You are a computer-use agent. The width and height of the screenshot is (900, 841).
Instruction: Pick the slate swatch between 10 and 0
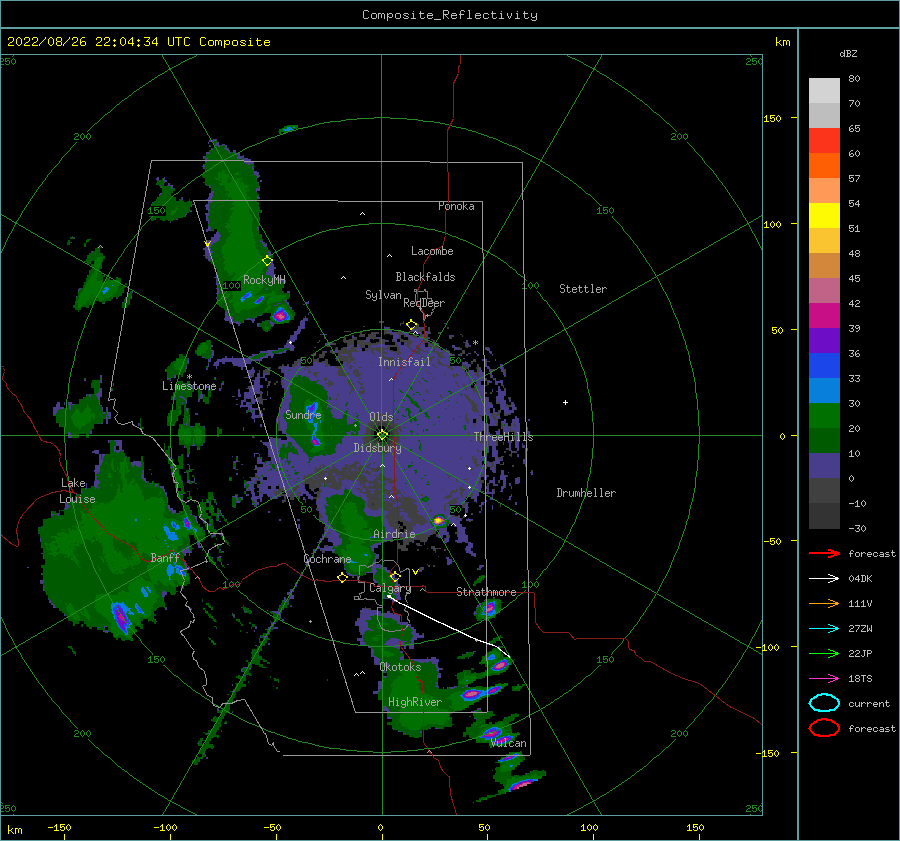[824, 466]
